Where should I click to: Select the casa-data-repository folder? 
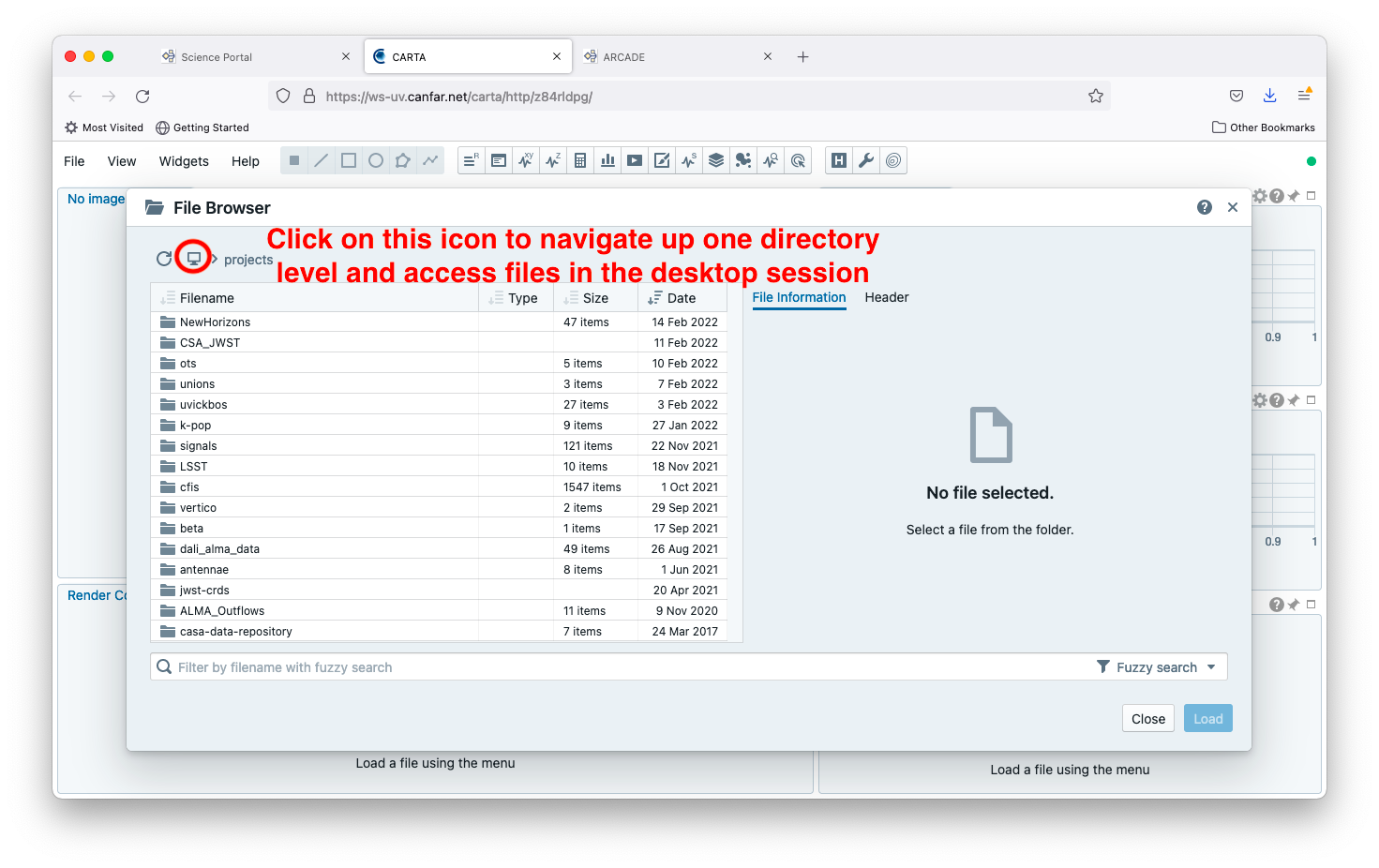(x=439, y=631)
